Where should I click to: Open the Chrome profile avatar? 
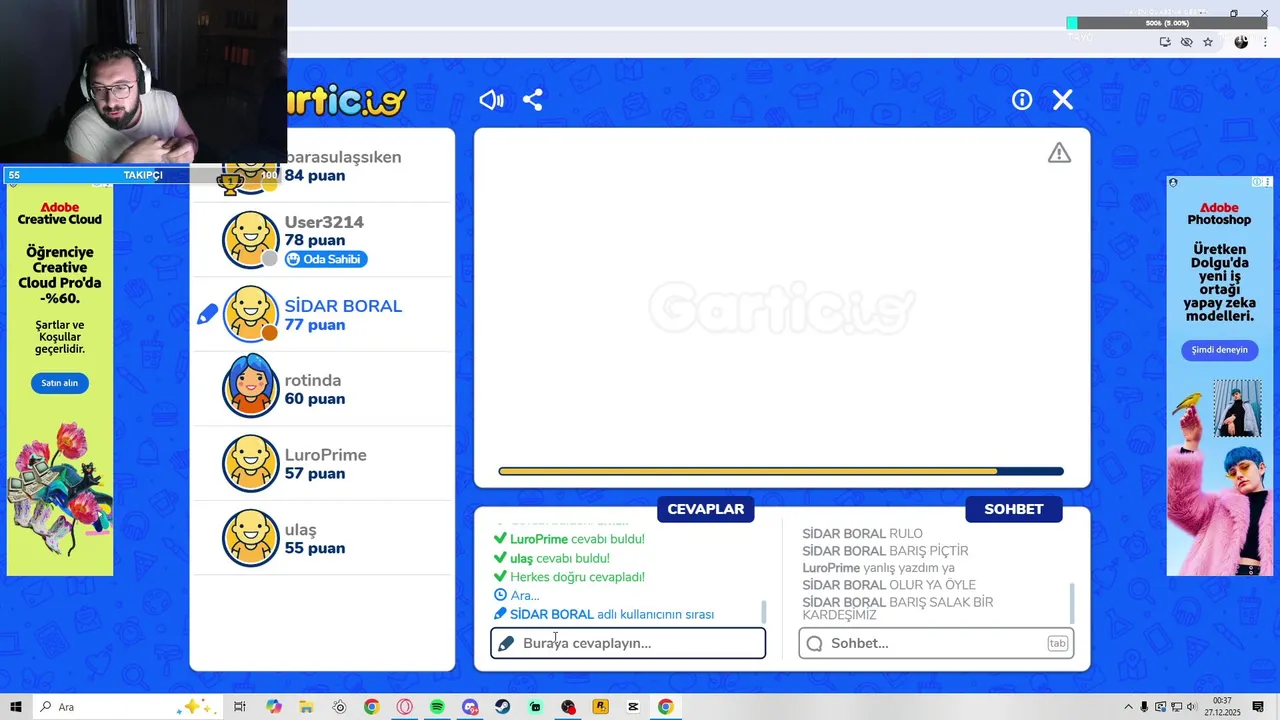tap(1241, 42)
